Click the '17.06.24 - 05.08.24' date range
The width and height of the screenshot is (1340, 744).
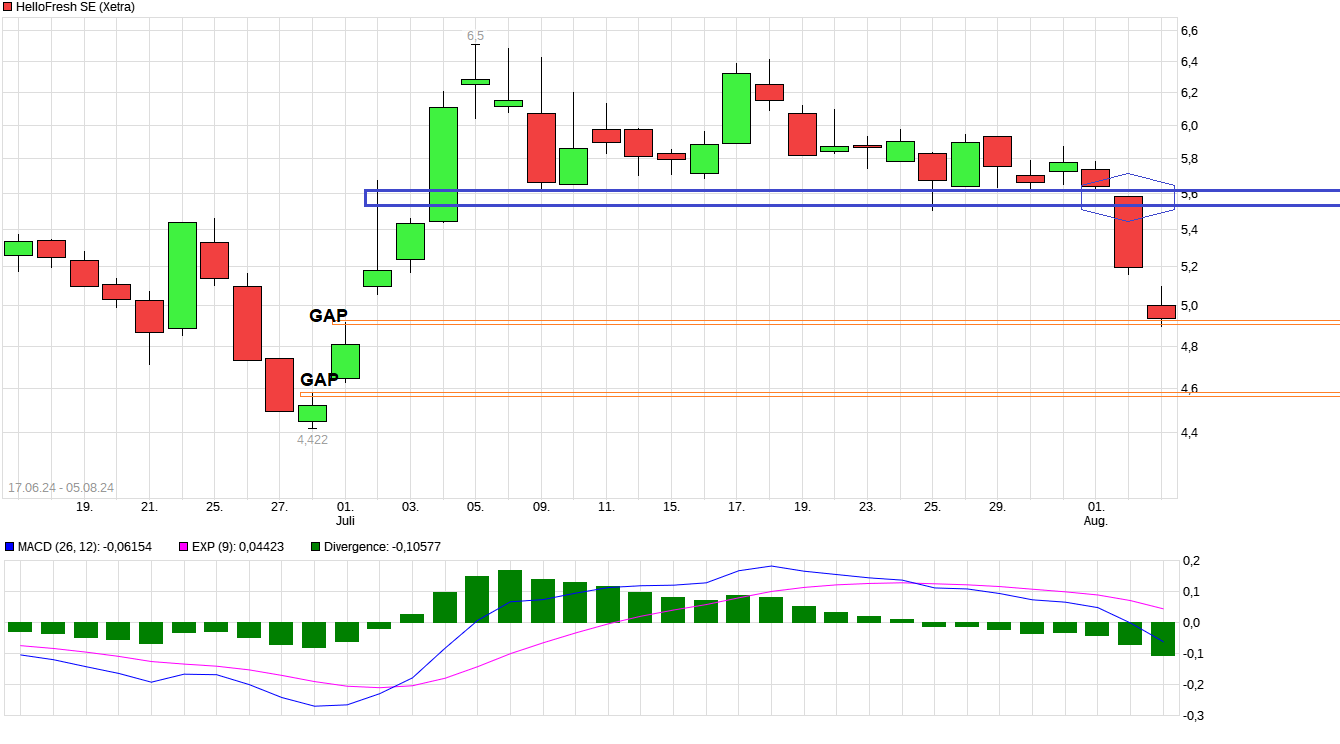pos(61,488)
